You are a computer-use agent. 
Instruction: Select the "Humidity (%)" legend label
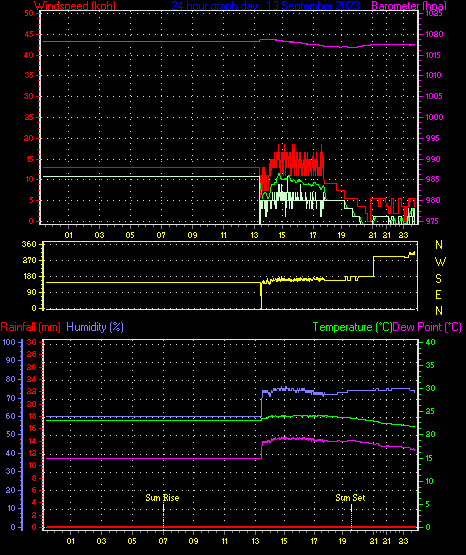[x=95, y=327]
